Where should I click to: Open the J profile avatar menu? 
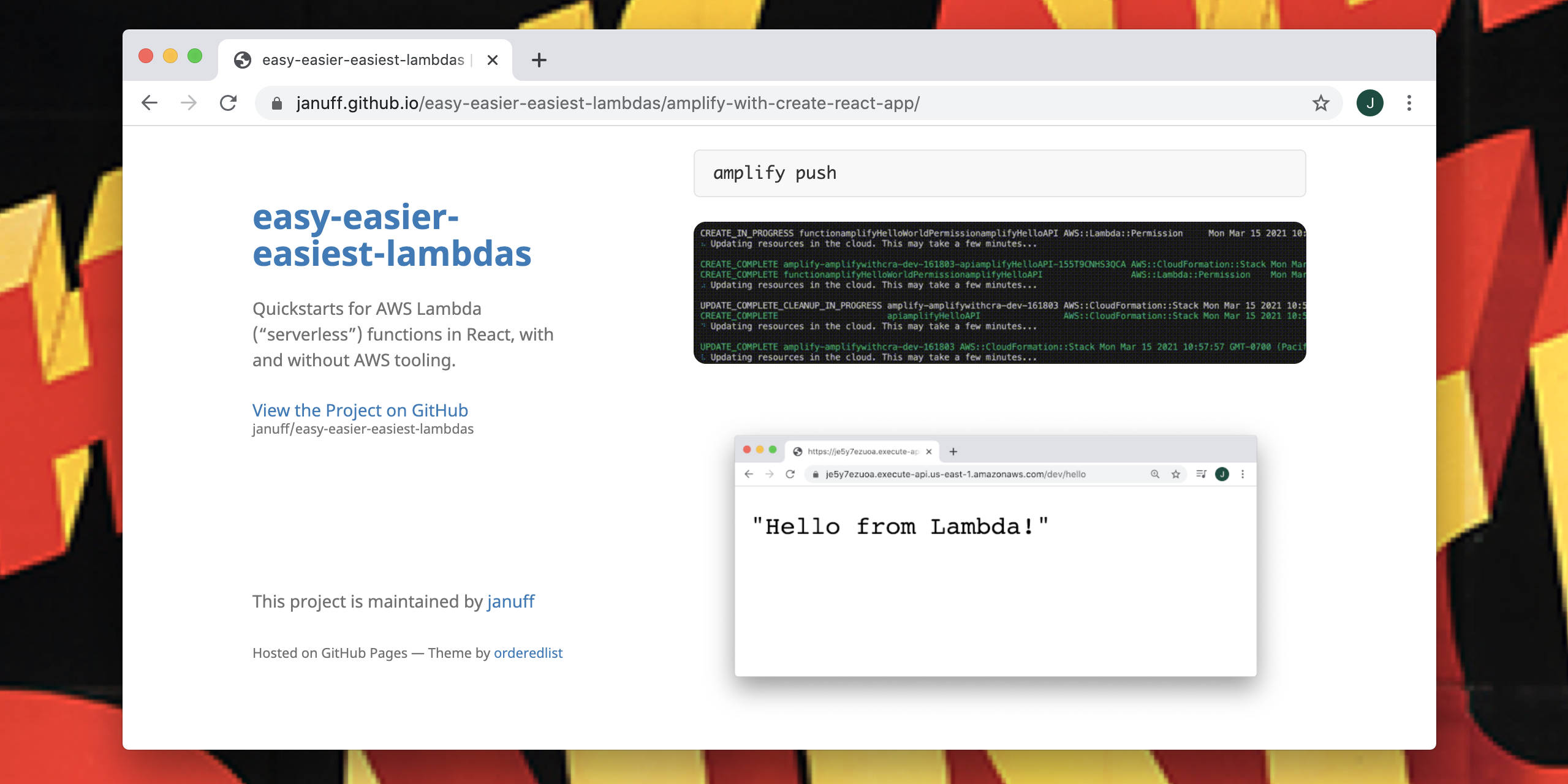pyautogui.click(x=1369, y=103)
